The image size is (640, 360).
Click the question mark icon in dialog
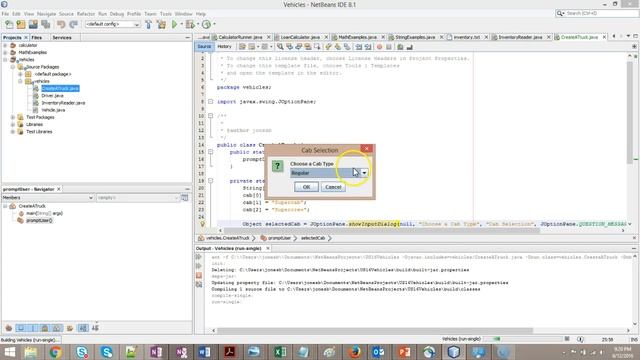click(278, 166)
